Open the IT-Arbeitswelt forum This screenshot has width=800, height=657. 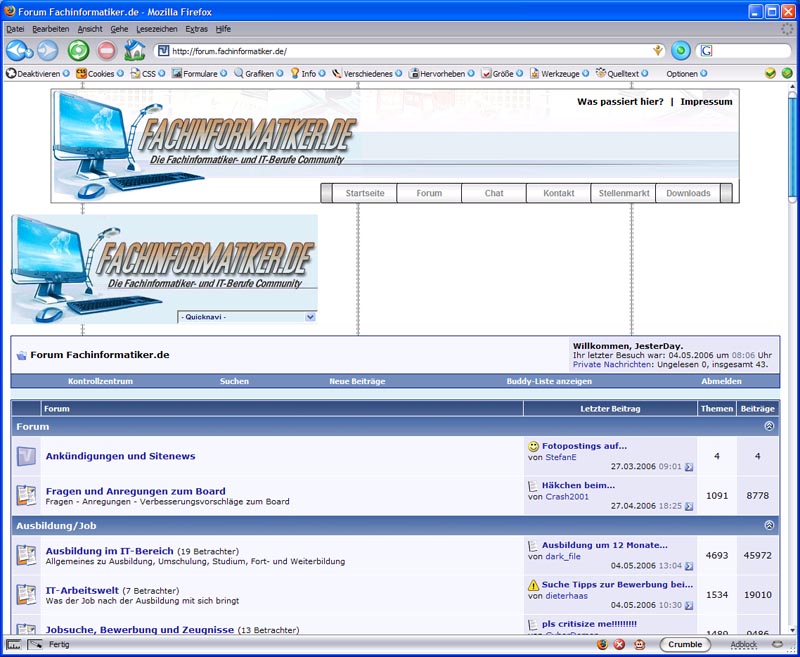[82, 590]
